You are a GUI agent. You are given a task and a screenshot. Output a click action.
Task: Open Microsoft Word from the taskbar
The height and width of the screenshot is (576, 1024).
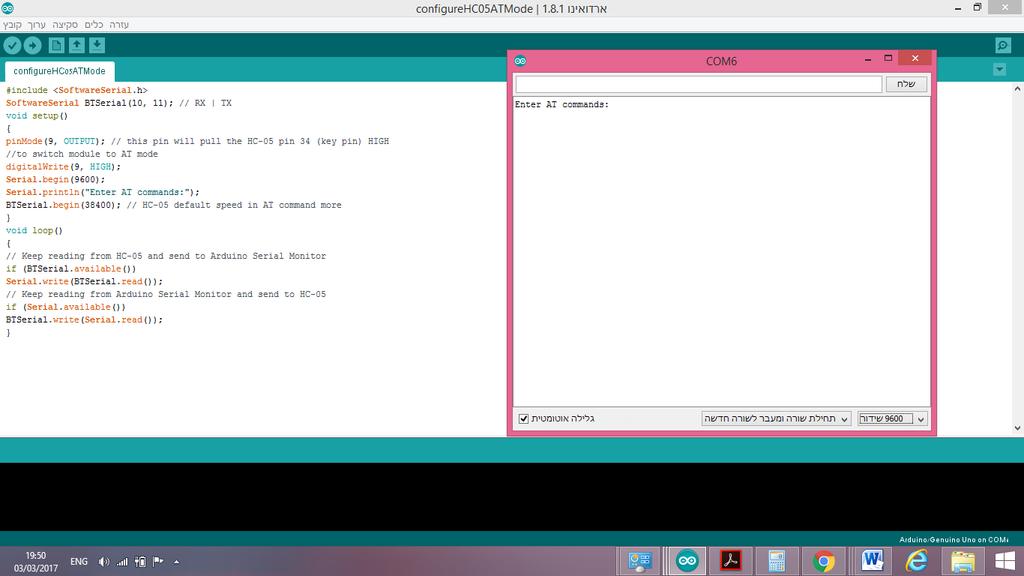tap(872, 560)
